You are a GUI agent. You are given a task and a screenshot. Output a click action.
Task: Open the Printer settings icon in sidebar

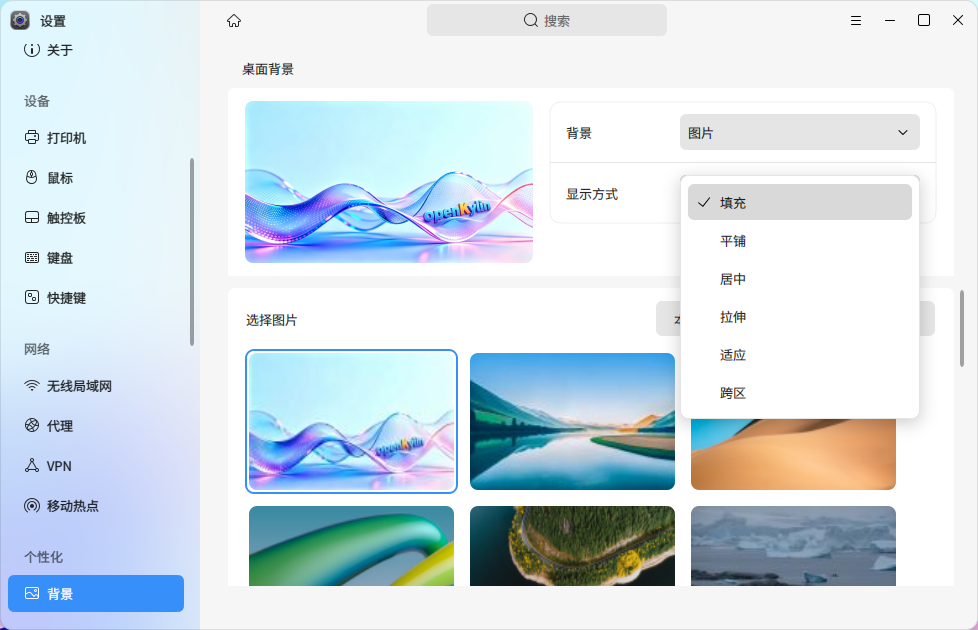tap(32, 137)
